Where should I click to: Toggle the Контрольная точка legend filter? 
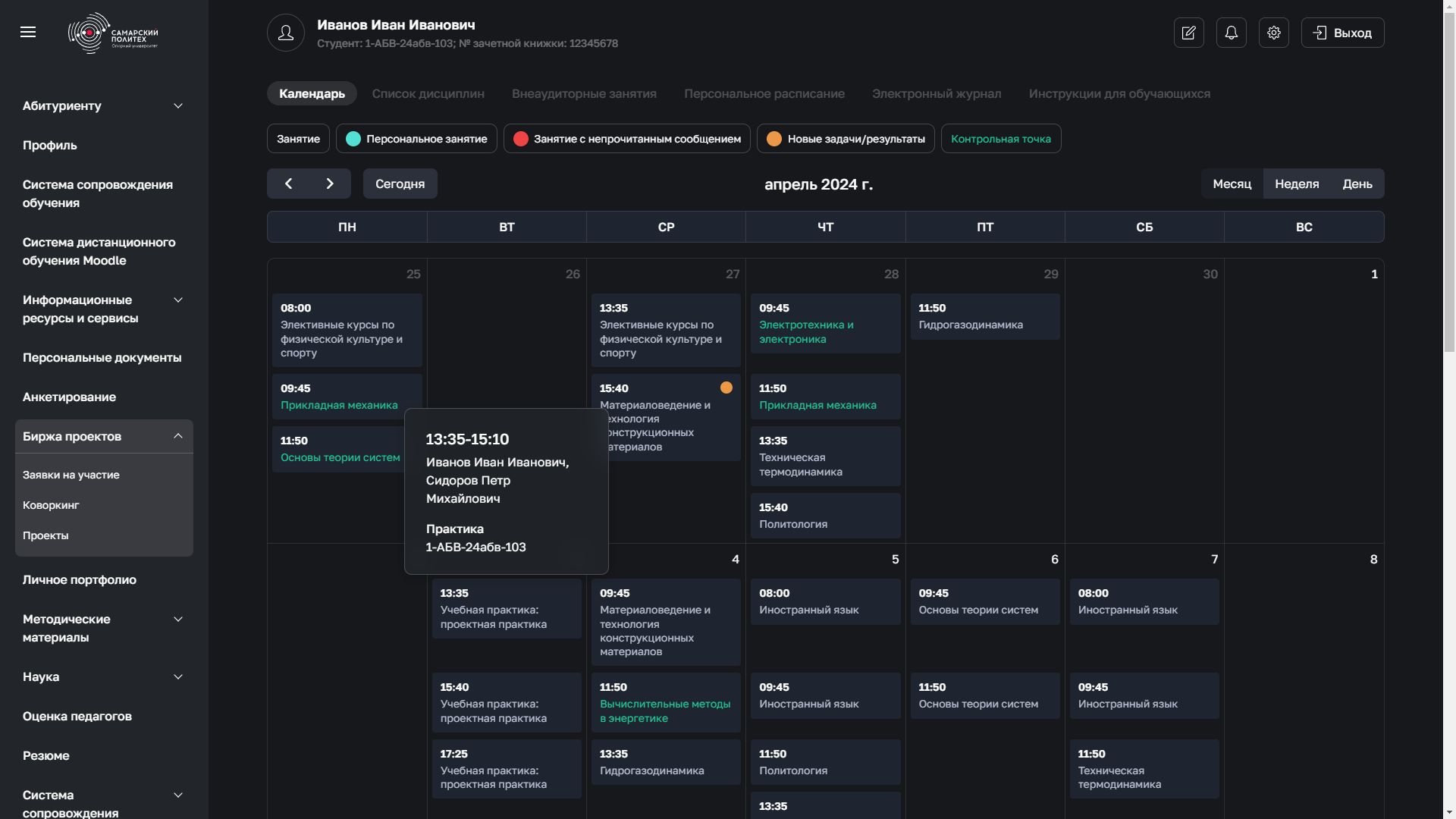(x=1001, y=139)
